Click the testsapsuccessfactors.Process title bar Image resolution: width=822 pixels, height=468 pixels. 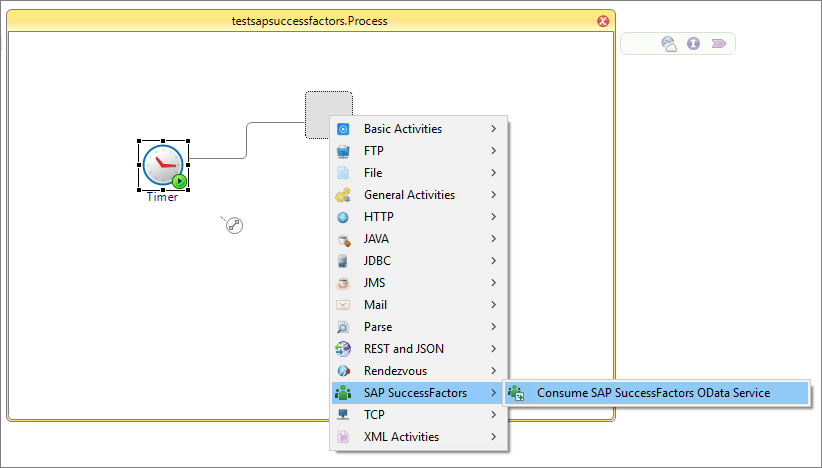309,21
